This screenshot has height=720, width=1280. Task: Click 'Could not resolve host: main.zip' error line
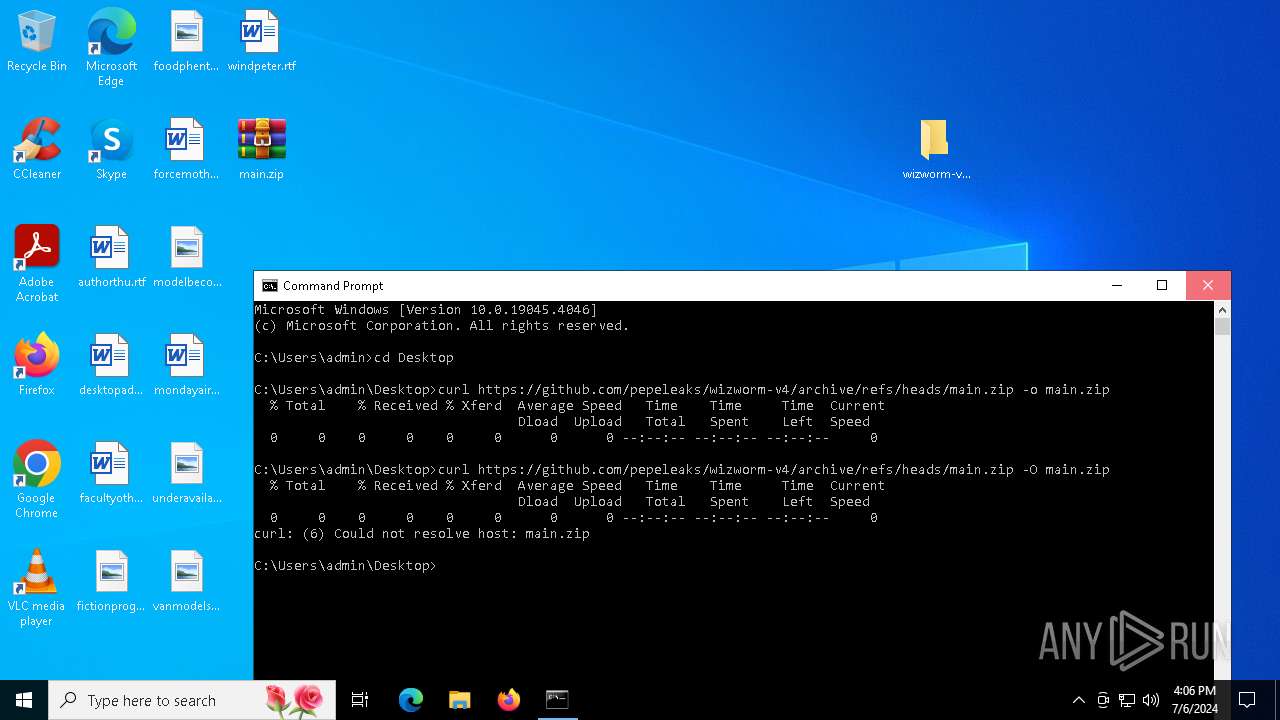click(422, 534)
